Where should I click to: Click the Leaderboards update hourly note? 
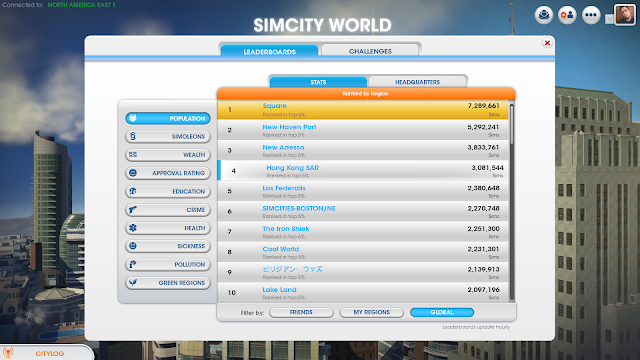tap(476, 327)
